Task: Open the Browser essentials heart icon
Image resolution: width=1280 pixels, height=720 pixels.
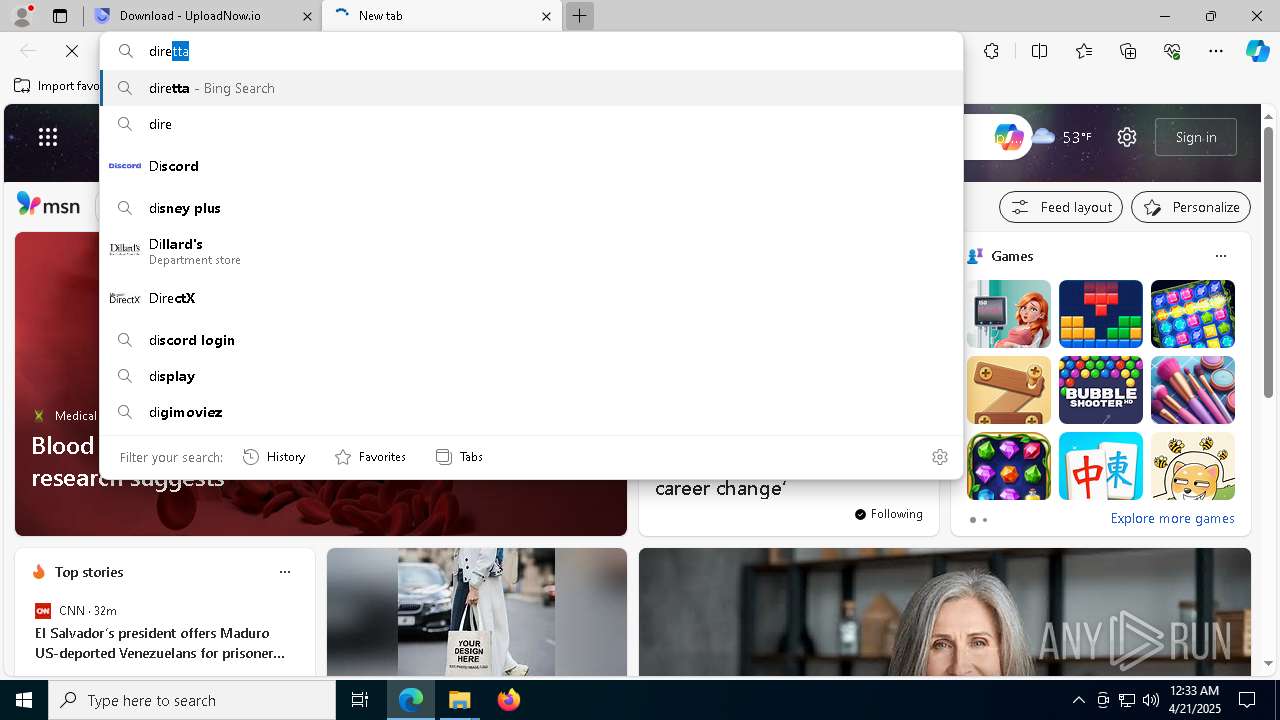Action: click(1172, 51)
